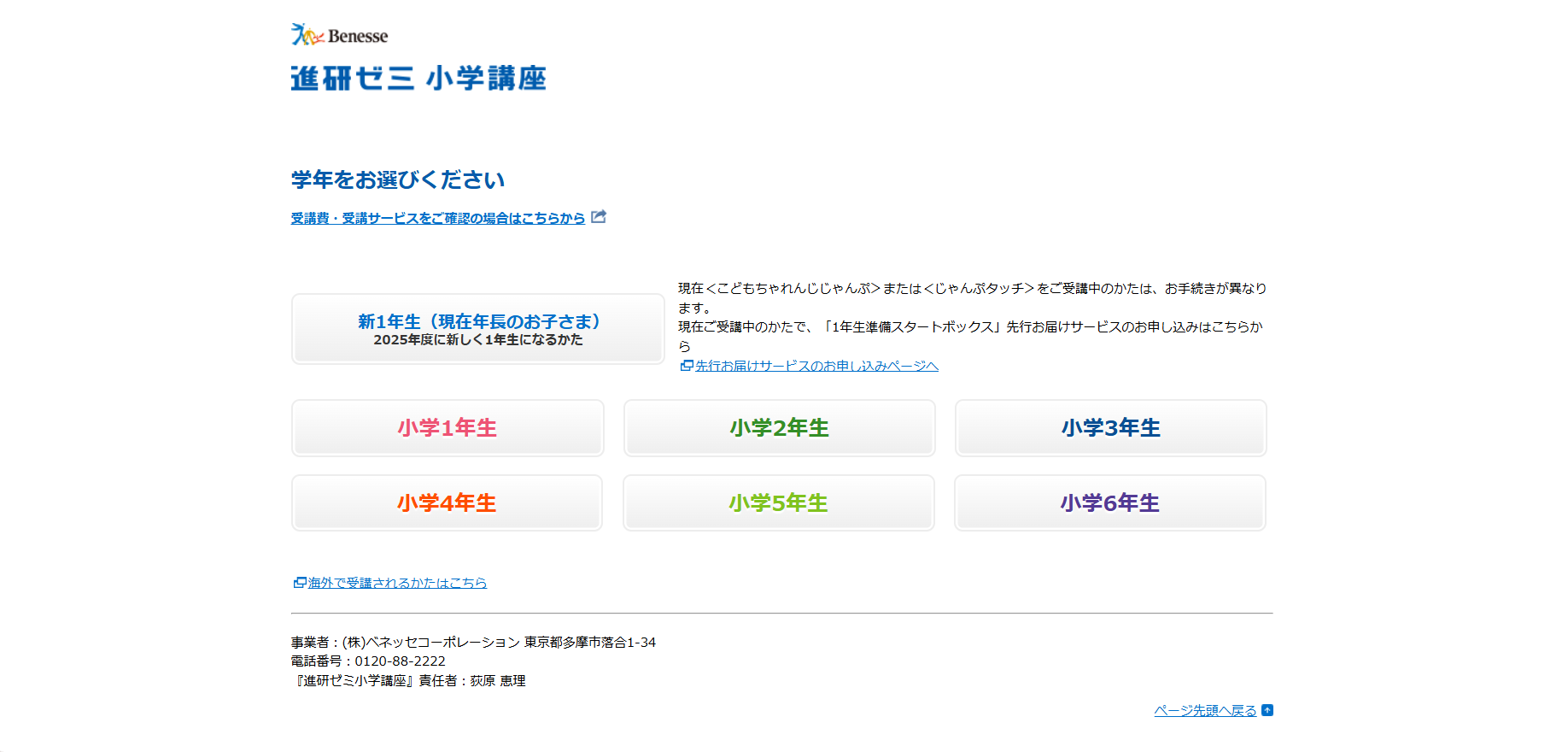Click the 事業者：(株)ベネッセコーポレーション address line

(x=473, y=642)
